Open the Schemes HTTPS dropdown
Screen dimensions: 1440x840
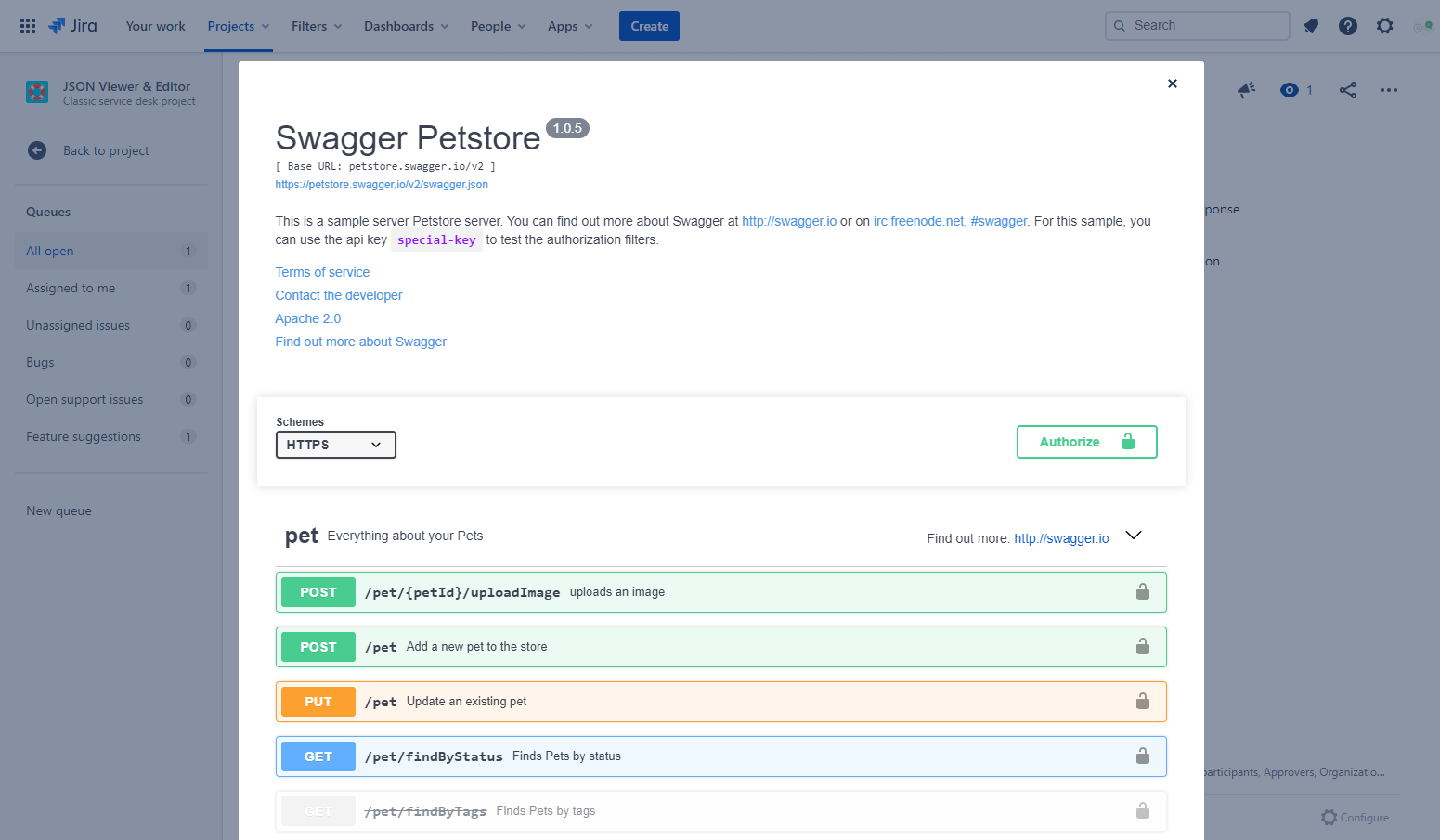[x=336, y=445]
